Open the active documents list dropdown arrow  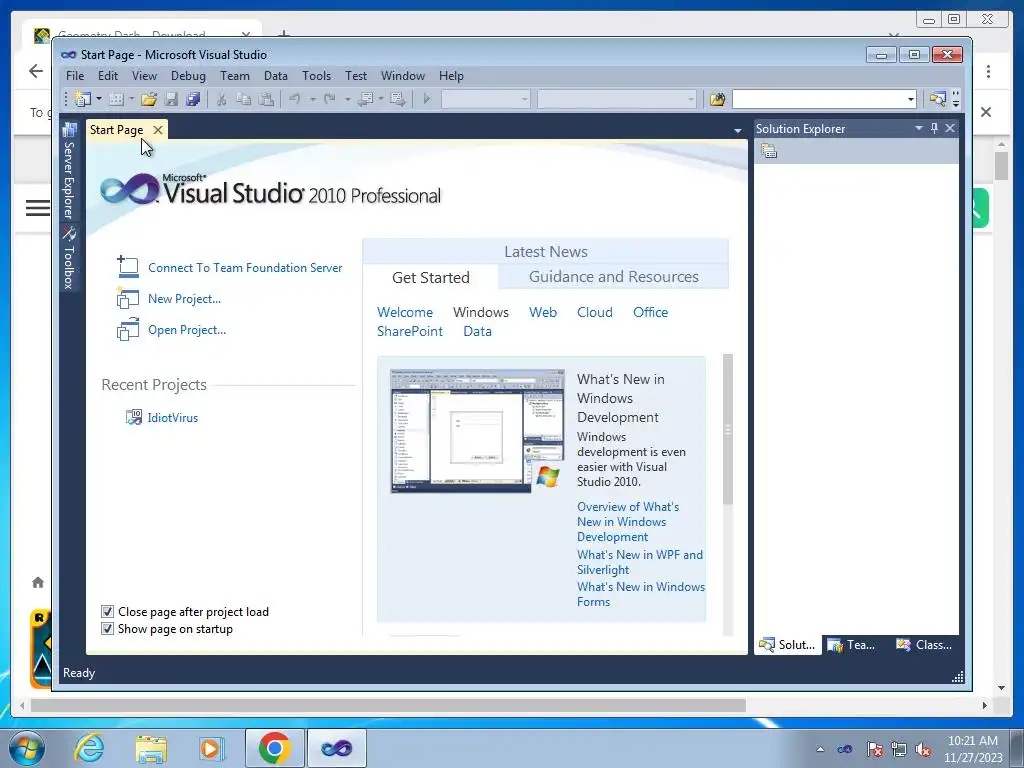coord(738,131)
